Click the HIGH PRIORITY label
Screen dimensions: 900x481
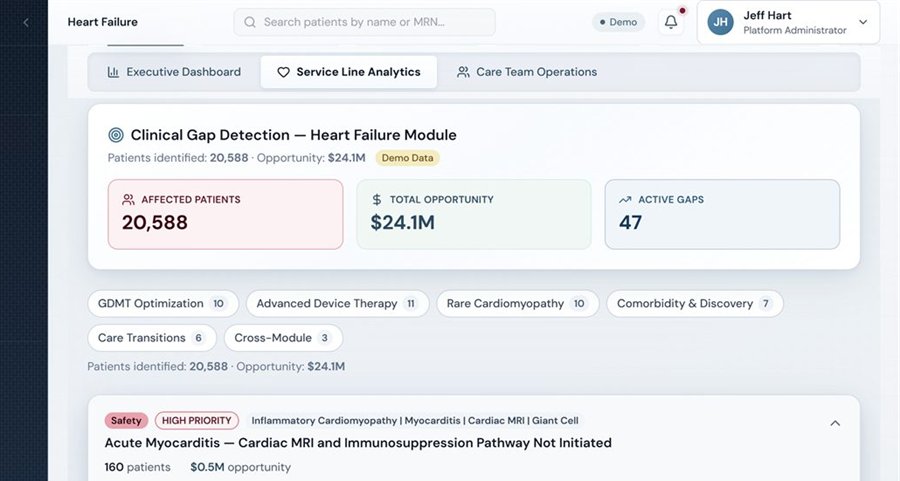click(197, 421)
